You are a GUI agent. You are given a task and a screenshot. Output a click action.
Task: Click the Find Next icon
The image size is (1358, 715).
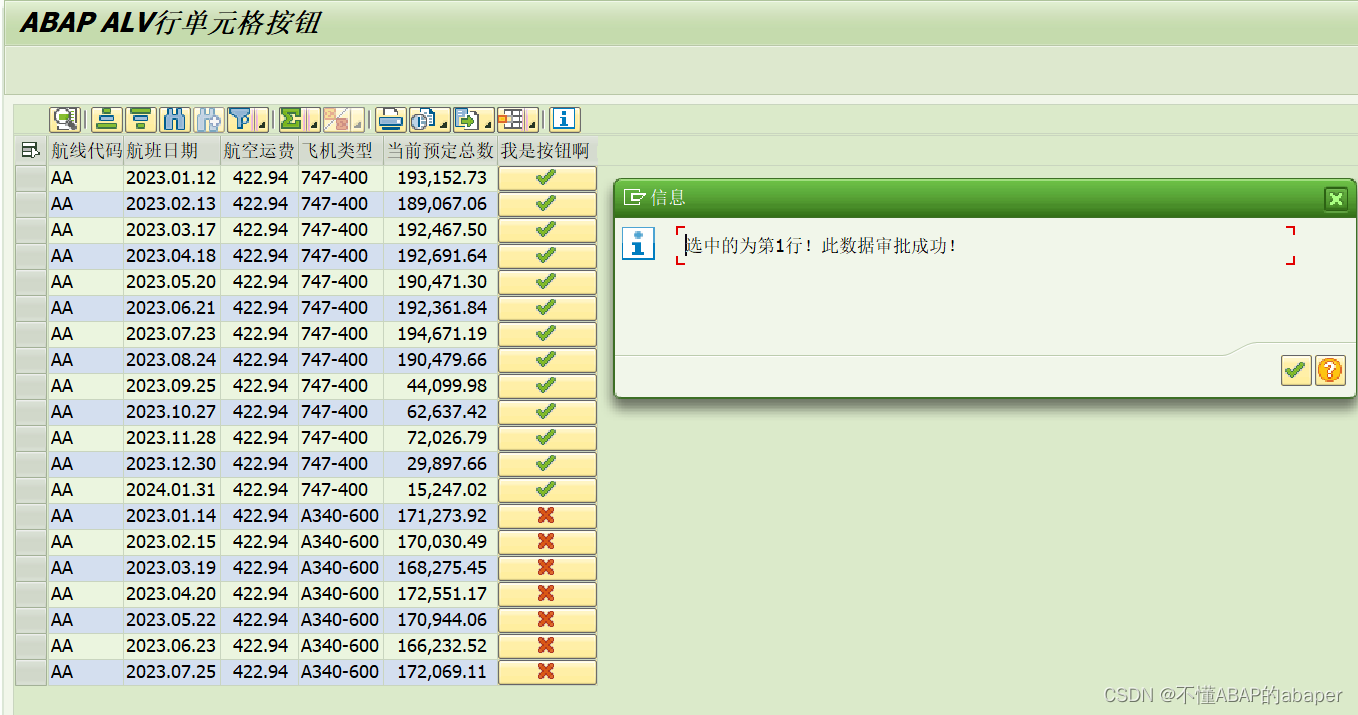[208, 119]
